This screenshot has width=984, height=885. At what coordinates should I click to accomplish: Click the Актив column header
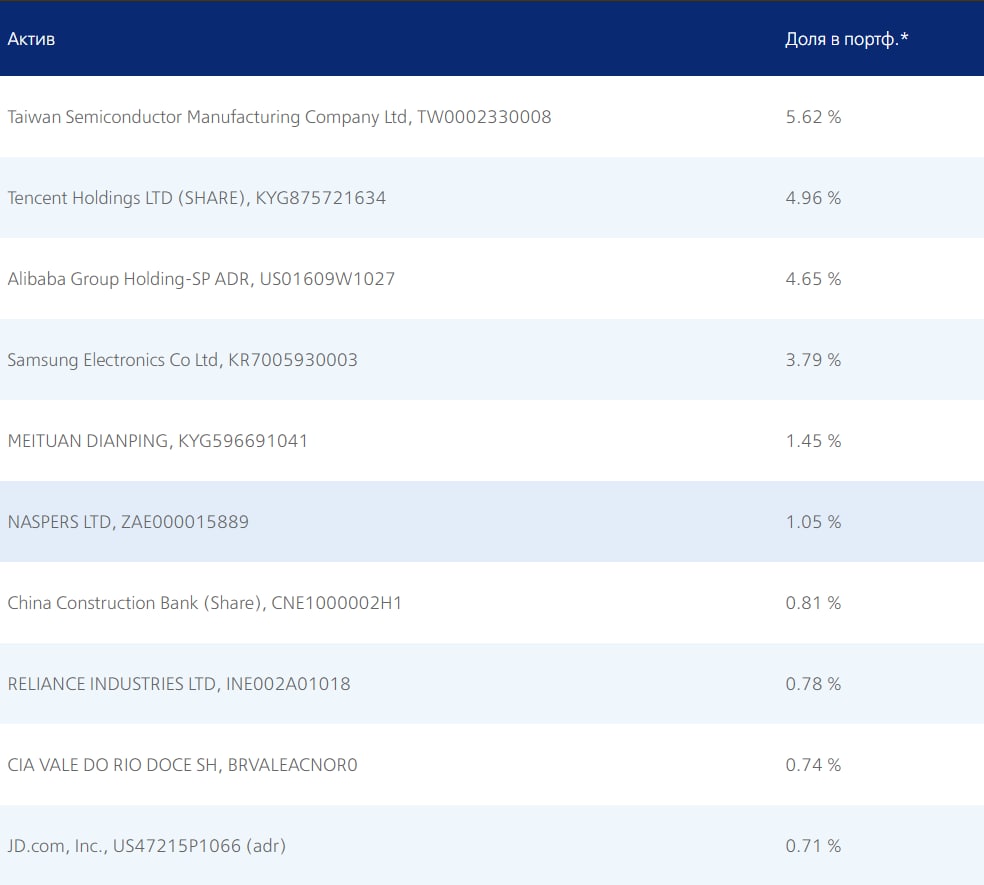tap(31, 39)
